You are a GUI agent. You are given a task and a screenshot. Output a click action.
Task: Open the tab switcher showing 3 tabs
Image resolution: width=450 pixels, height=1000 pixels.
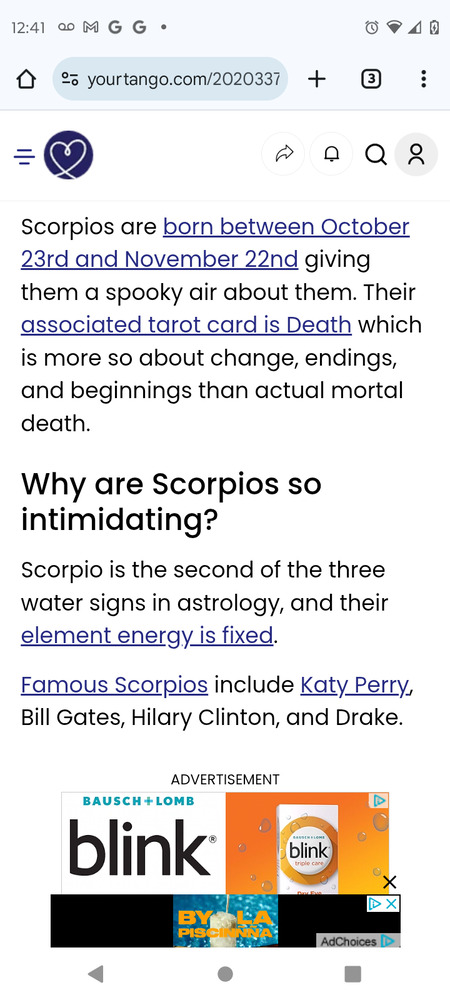pyautogui.click(x=371, y=79)
